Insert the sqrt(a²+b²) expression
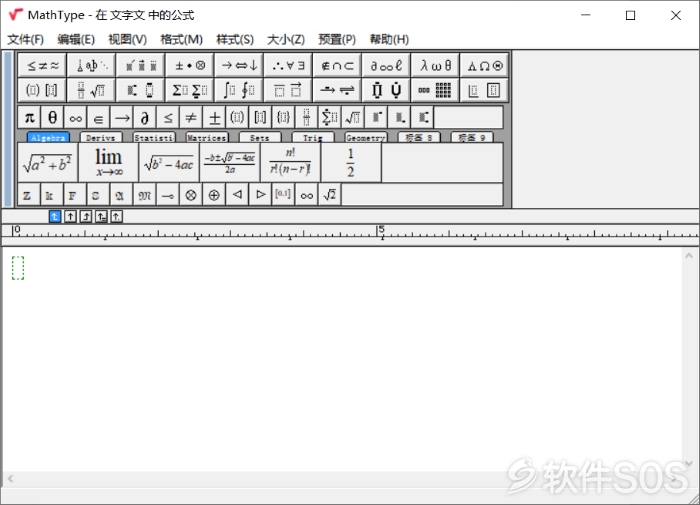Screen dimensions: 700x505 pyautogui.click(x=48, y=163)
